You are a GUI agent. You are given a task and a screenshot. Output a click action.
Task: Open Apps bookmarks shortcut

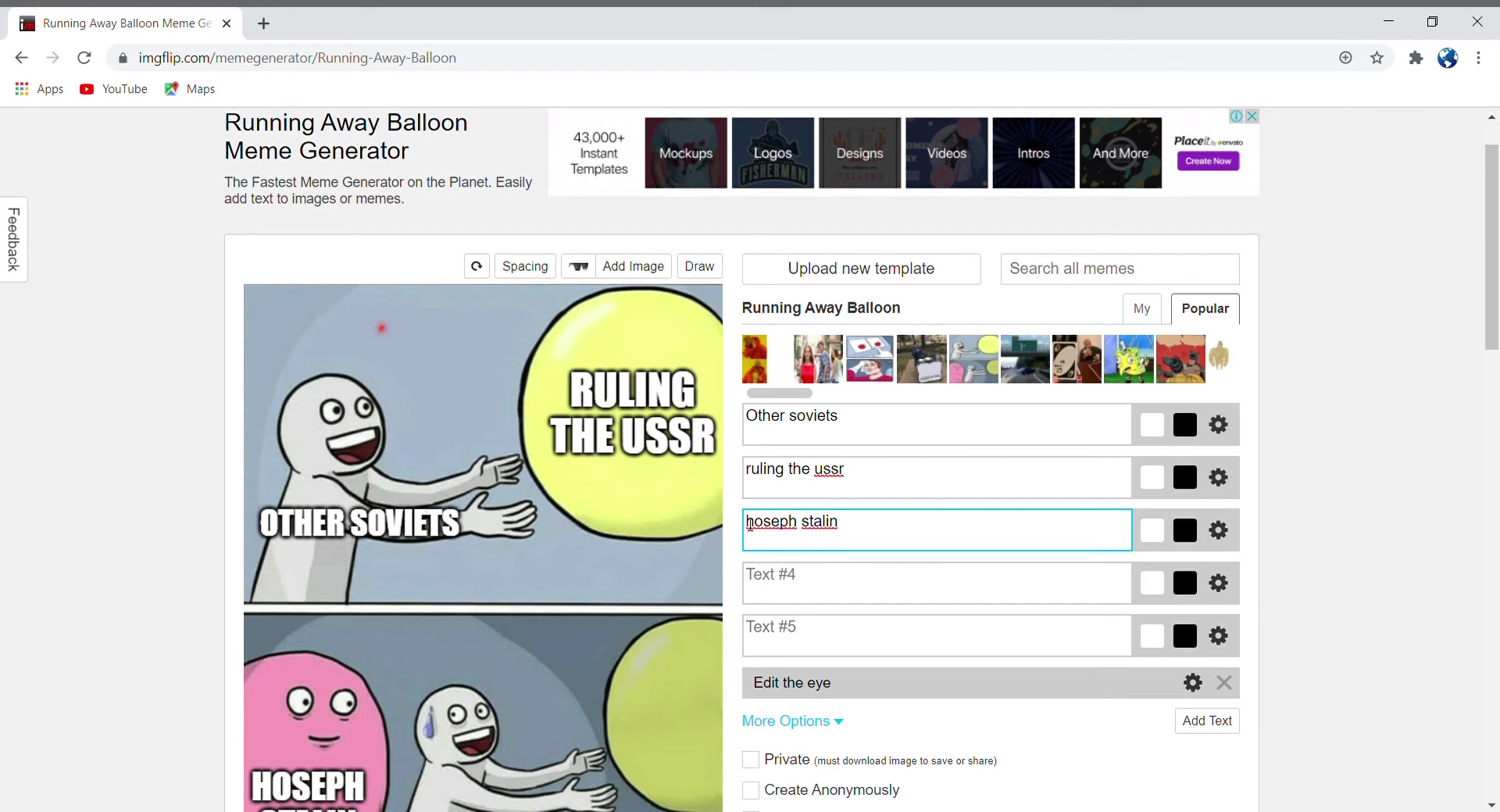(39, 89)
